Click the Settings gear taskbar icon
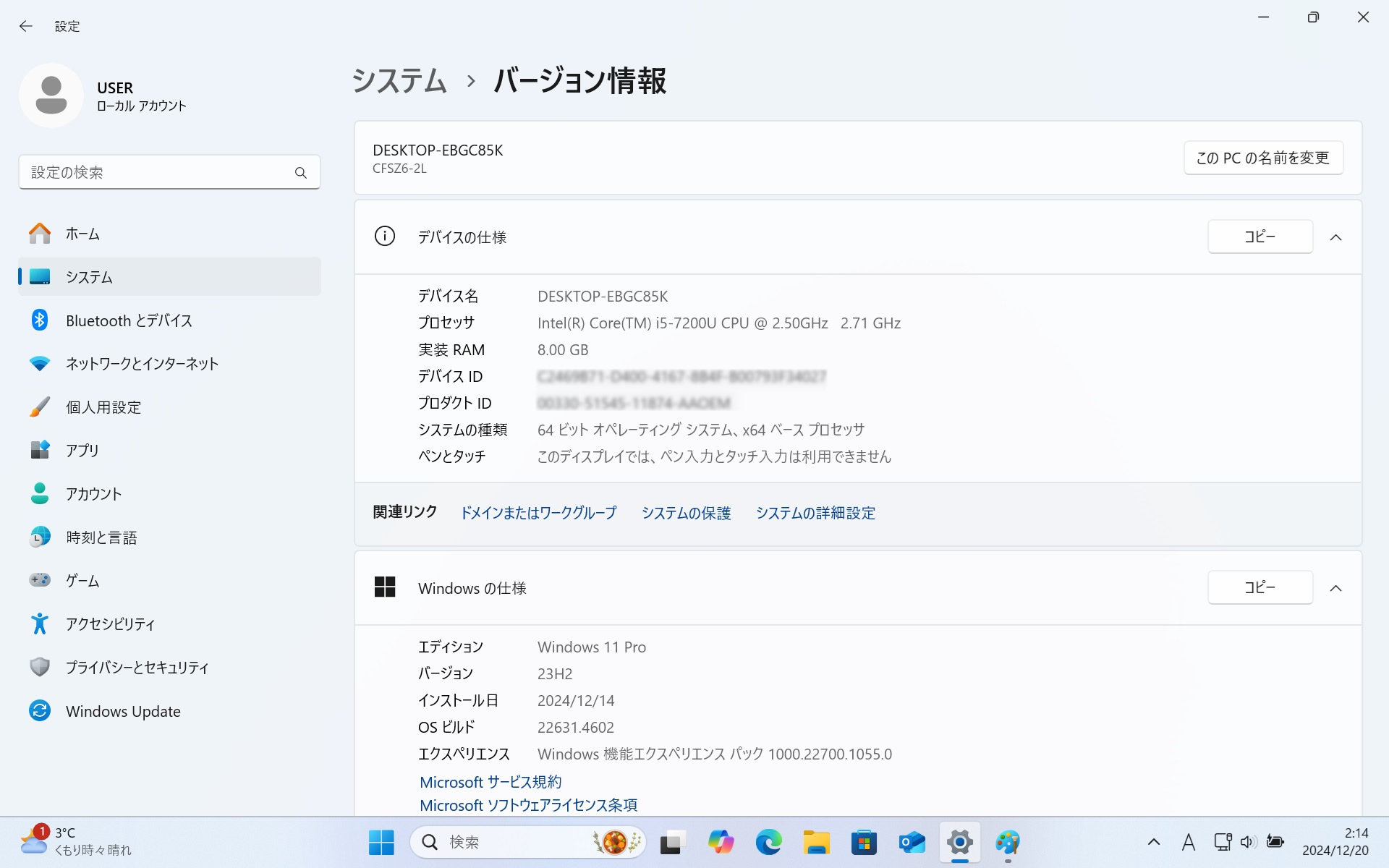This screenshot has width=1389, height=868. click(960, 842)
